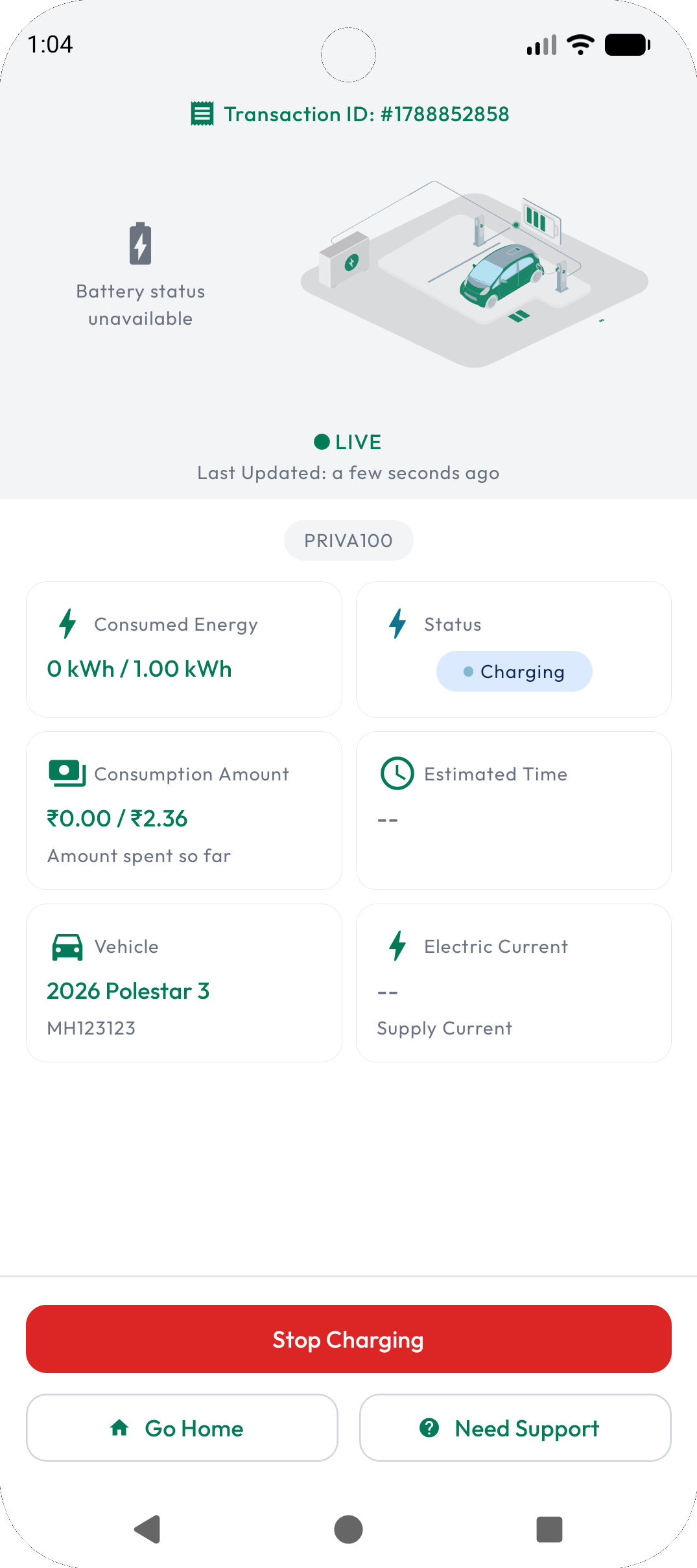Image resolution: width=697 pixels, height=1568 pixels.
Task: Tap the battery status icon
Action: pos(140,244)
